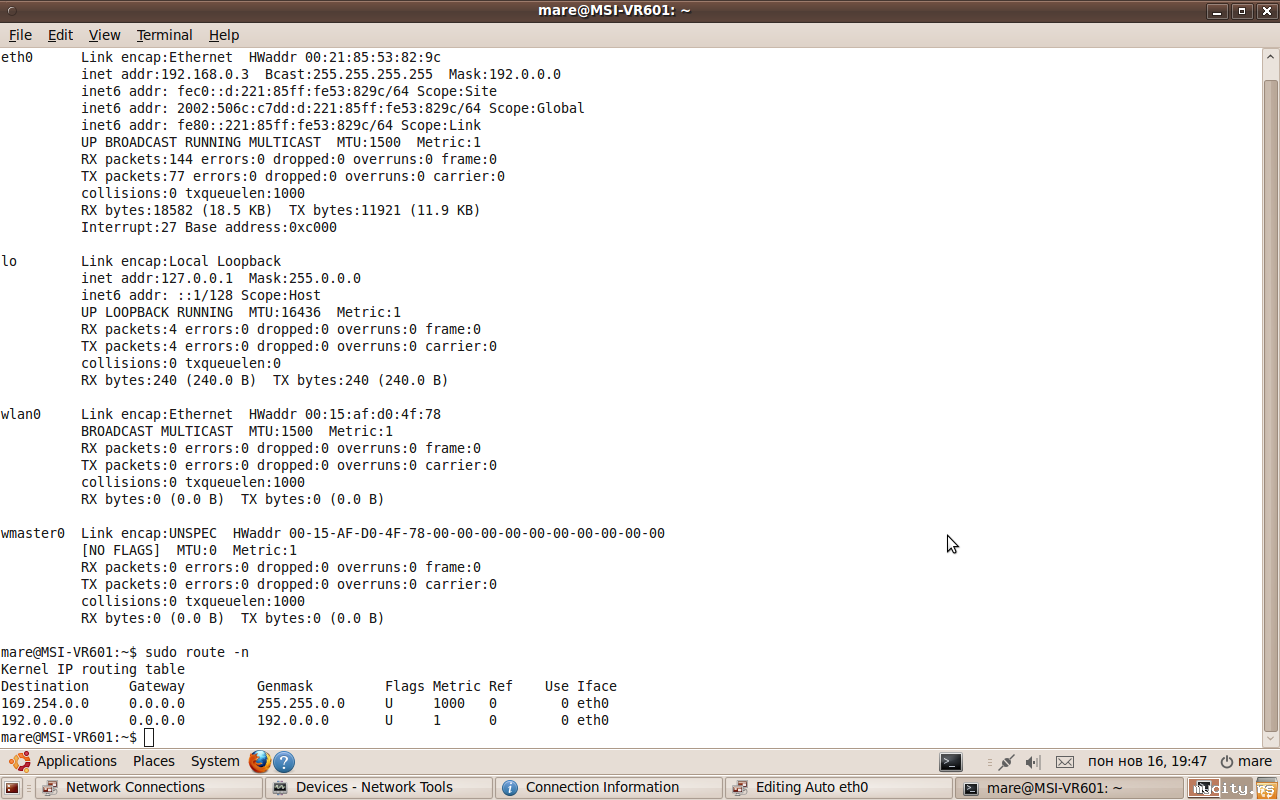This screenshot has width=1280, height=800.
Task: Click the scrollbar up arrow
Action: pyautogui.click(x=1270, y=55)
